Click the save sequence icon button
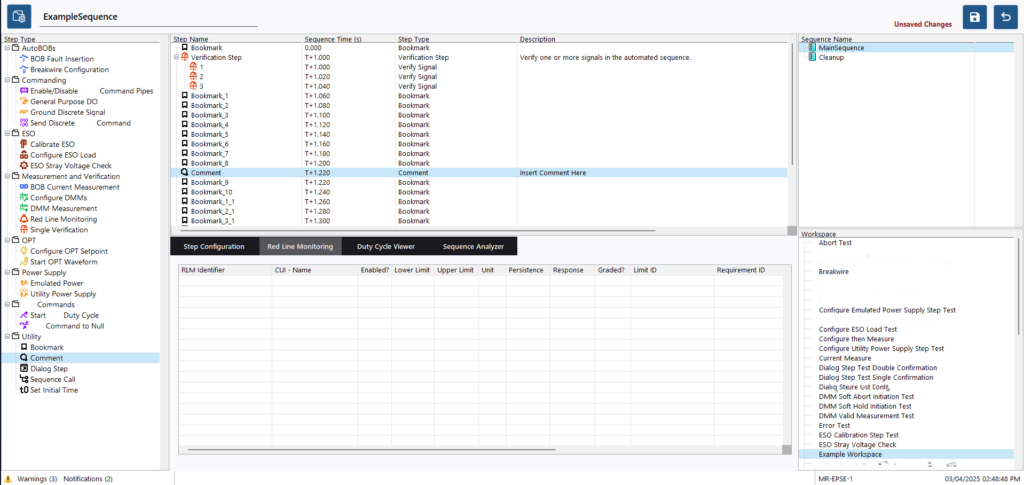The height and width of the screenshot is (485, 1024). point(974,17)
